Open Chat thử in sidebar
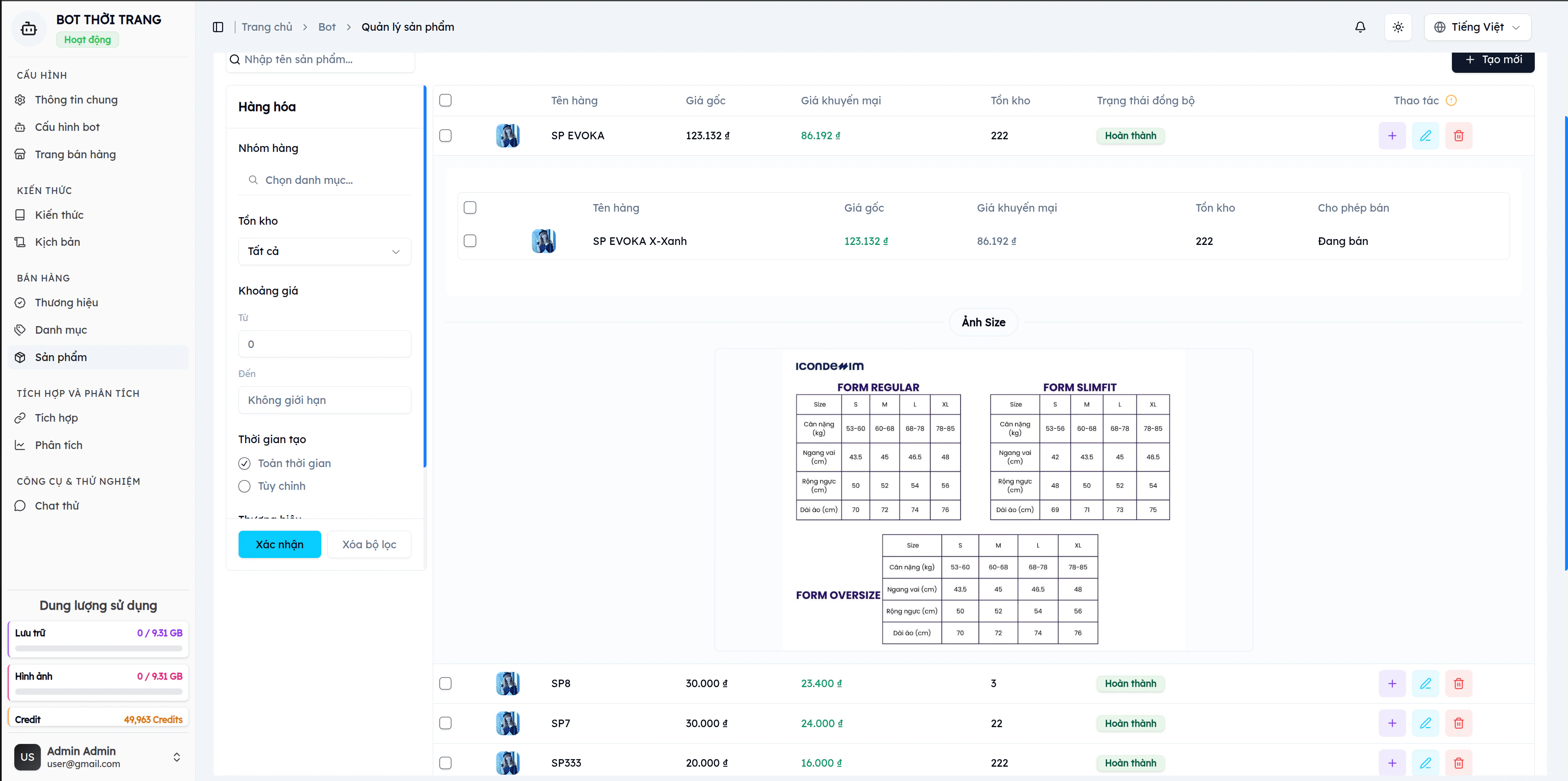 [x=57, y=506]
